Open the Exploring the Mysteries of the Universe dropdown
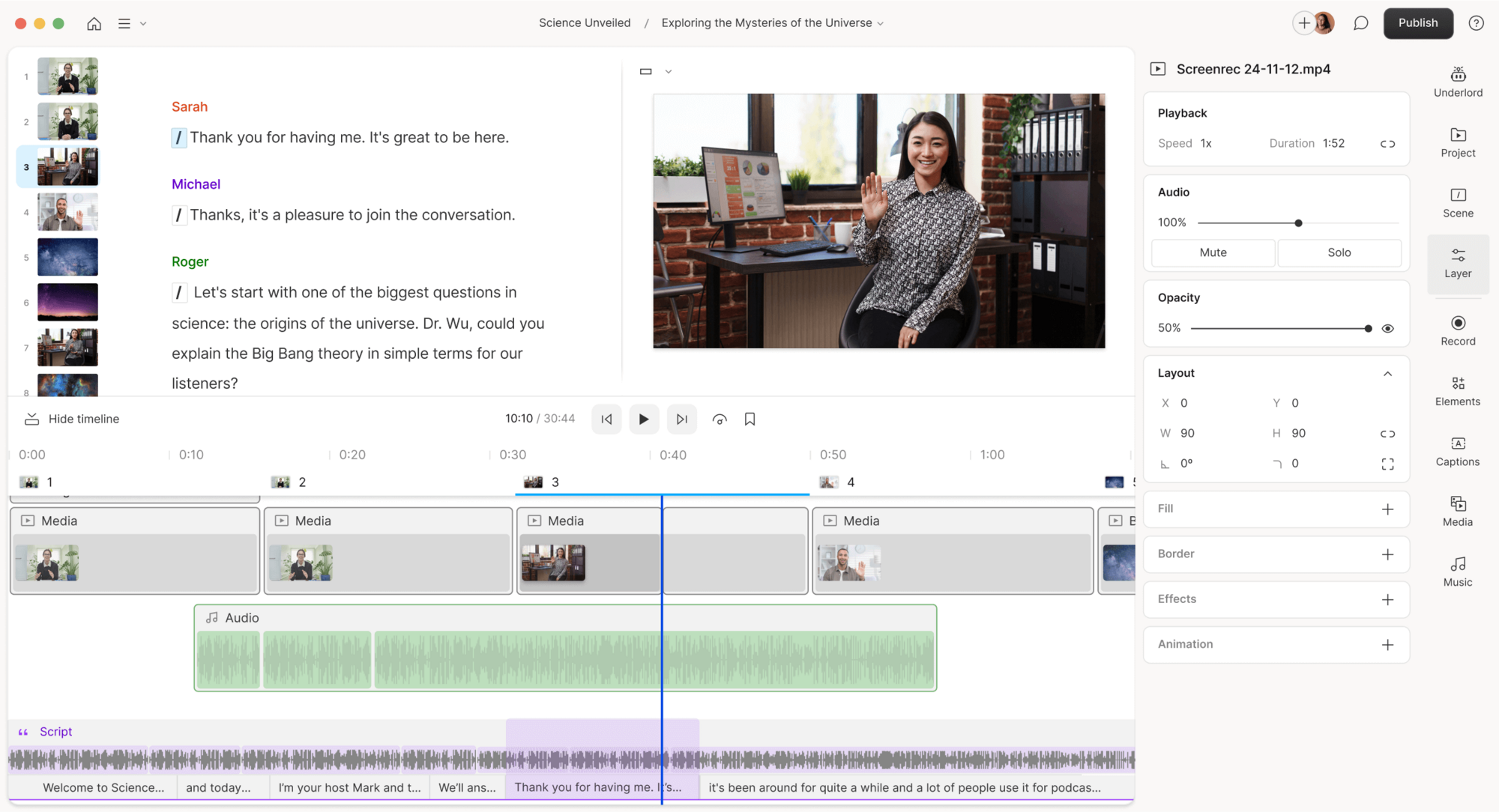The width and height of the screenshot is (1499, 812). point(880,22)
